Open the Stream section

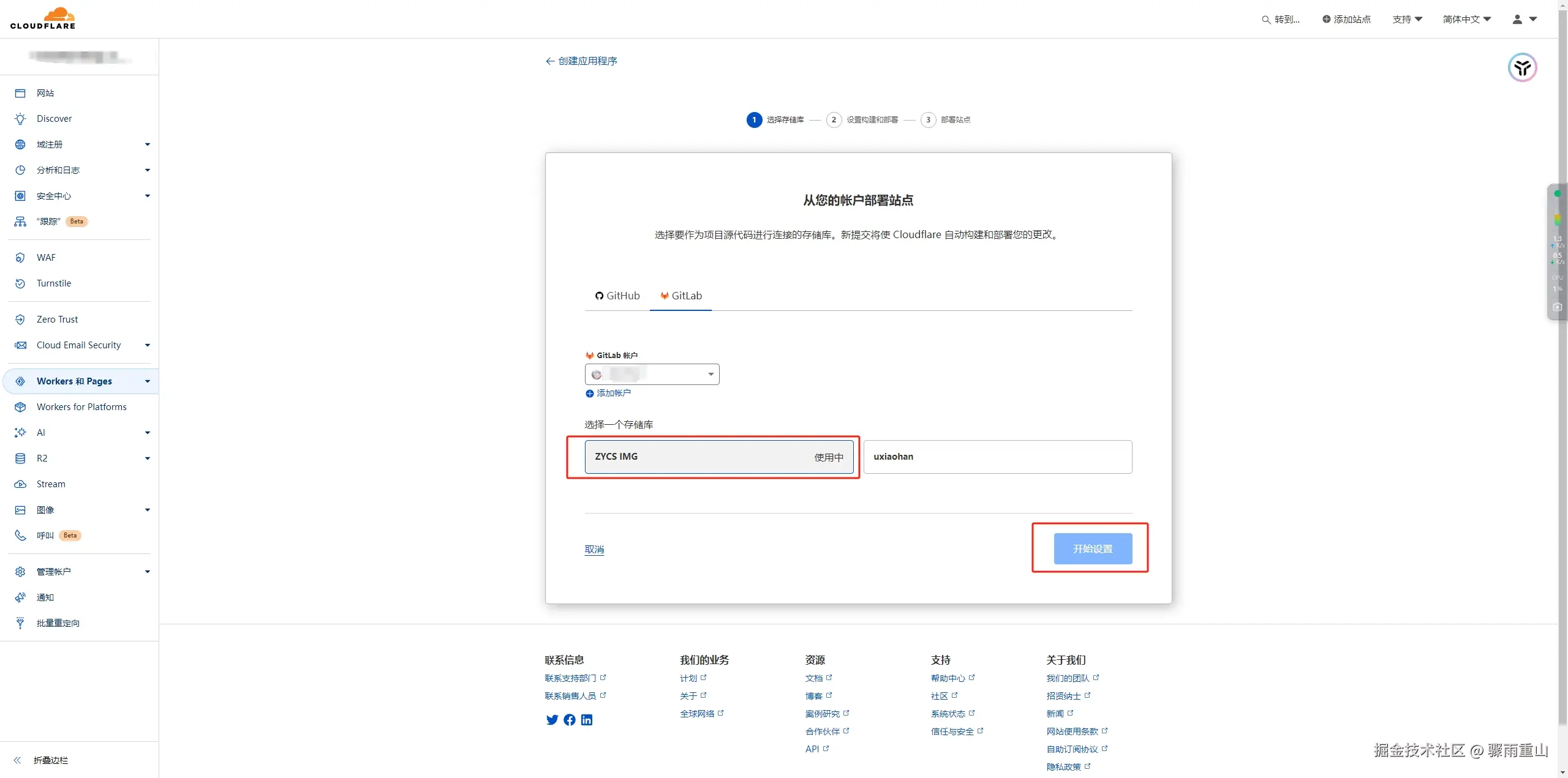50,484
